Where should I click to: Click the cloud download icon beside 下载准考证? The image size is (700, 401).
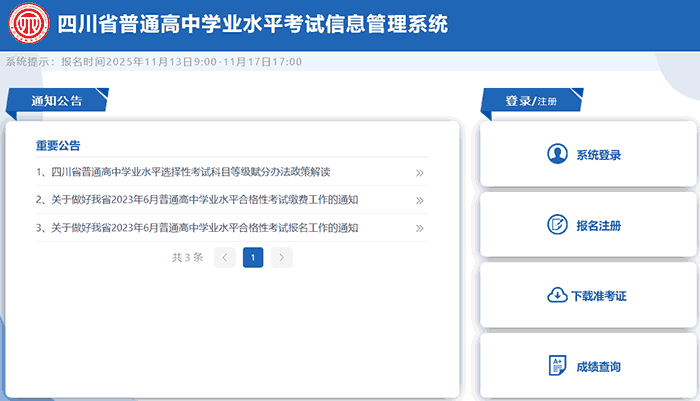pyautogui.click(x=557, y=295)
